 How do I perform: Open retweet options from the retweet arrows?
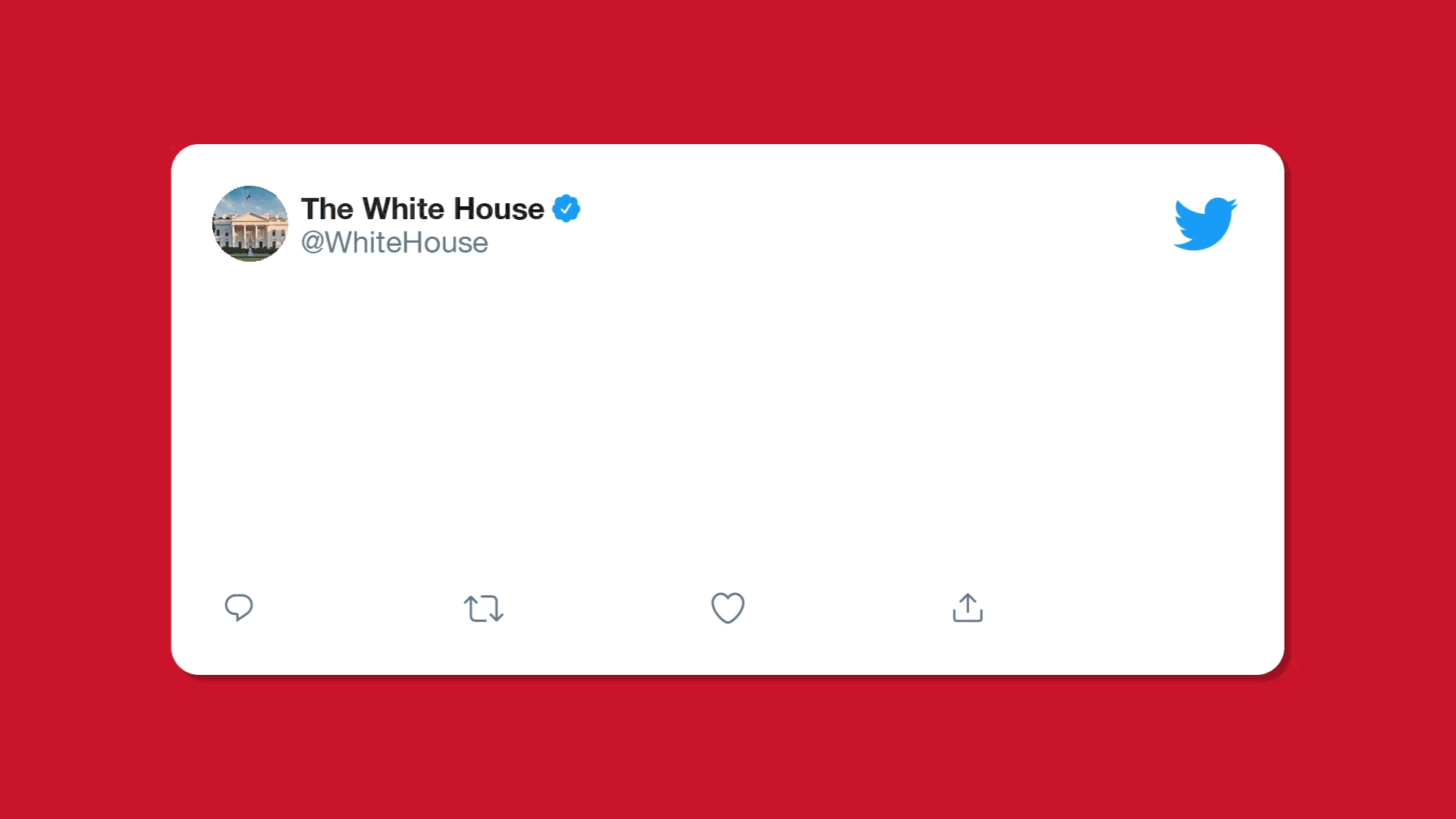[x=484, y=608]
